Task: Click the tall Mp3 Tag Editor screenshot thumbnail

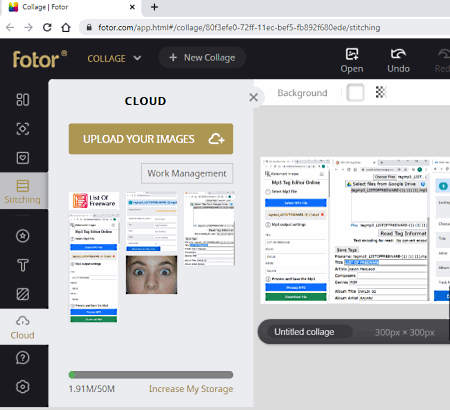Action: [x=94, y=268]
